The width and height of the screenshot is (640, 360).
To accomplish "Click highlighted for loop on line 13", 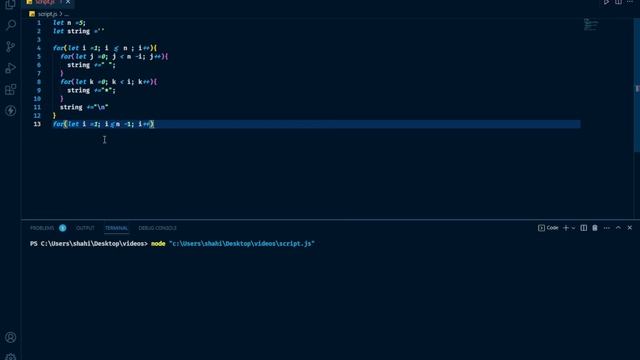I will pos(104,124).
